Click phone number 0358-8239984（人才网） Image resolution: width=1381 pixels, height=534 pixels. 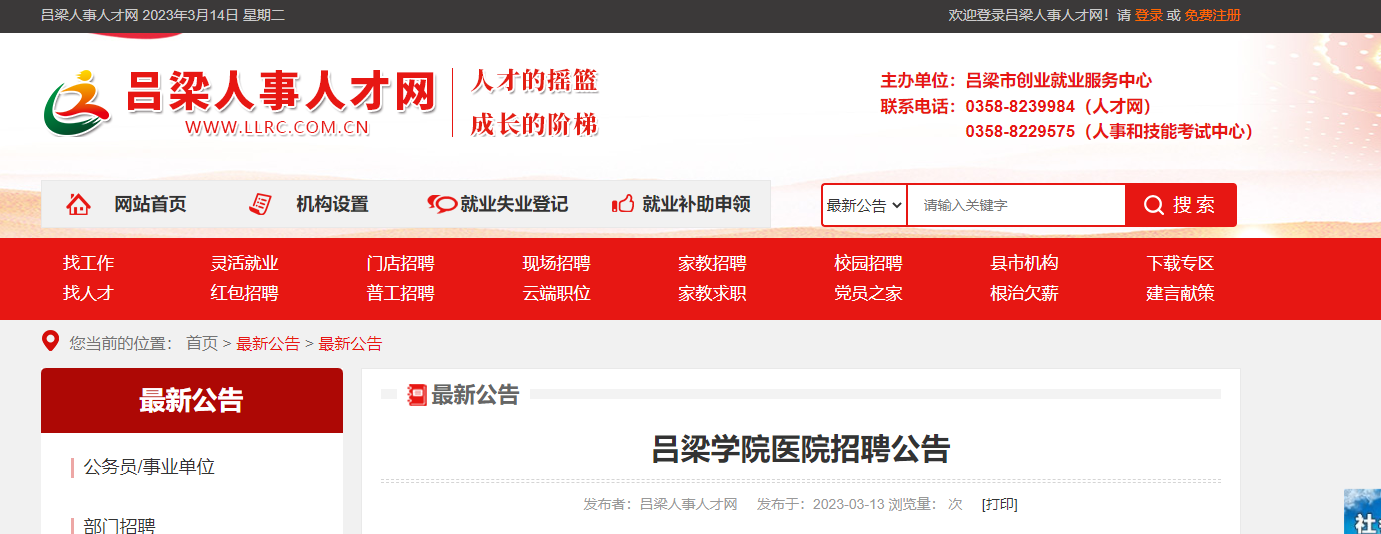pos(1061,106)
